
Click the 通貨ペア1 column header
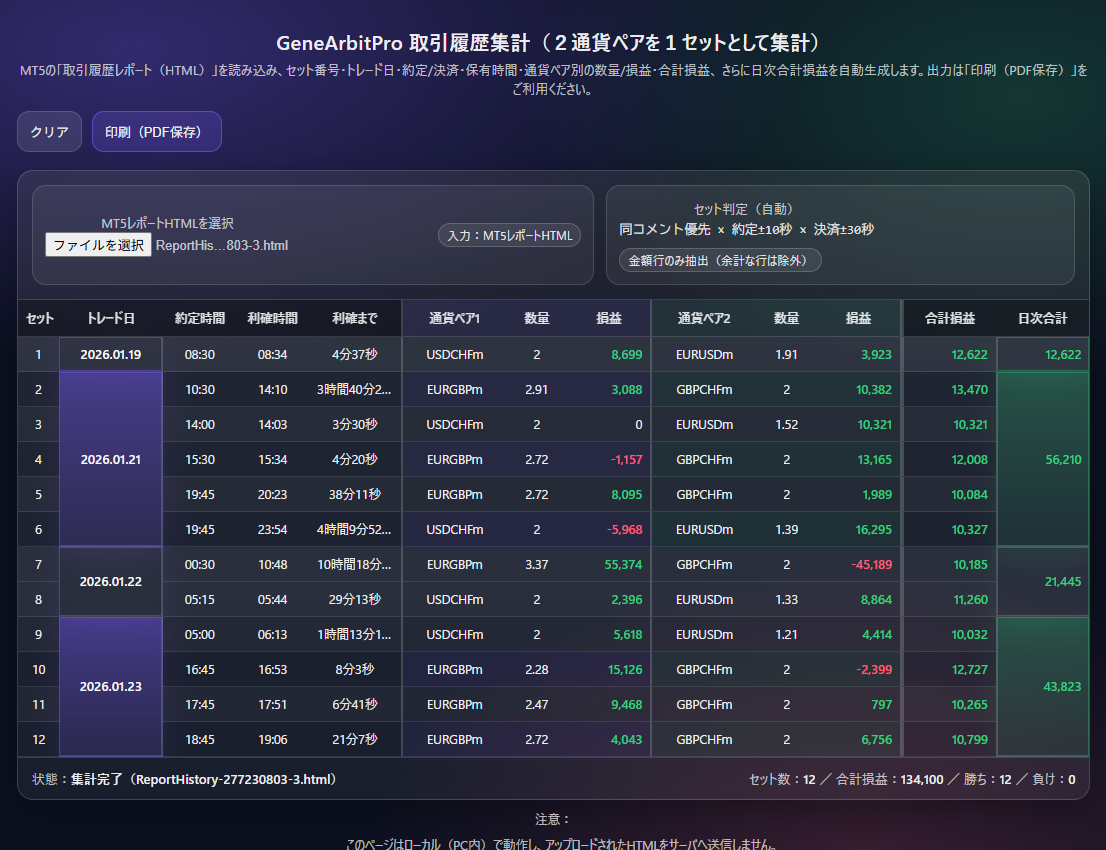(x=454, y=319)
